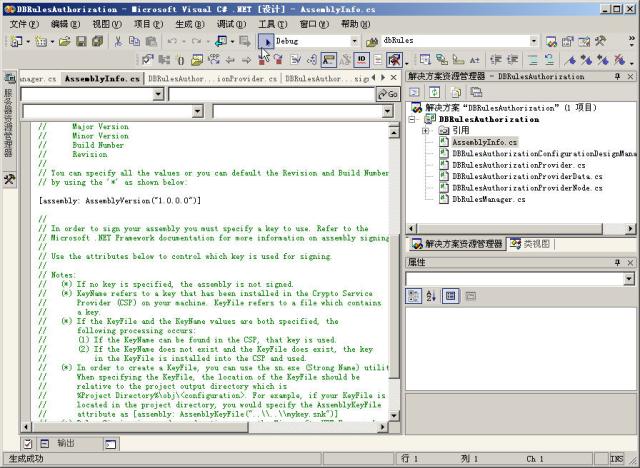Click the Increase Indent icon
640x468 pixels.
[512, 60]
